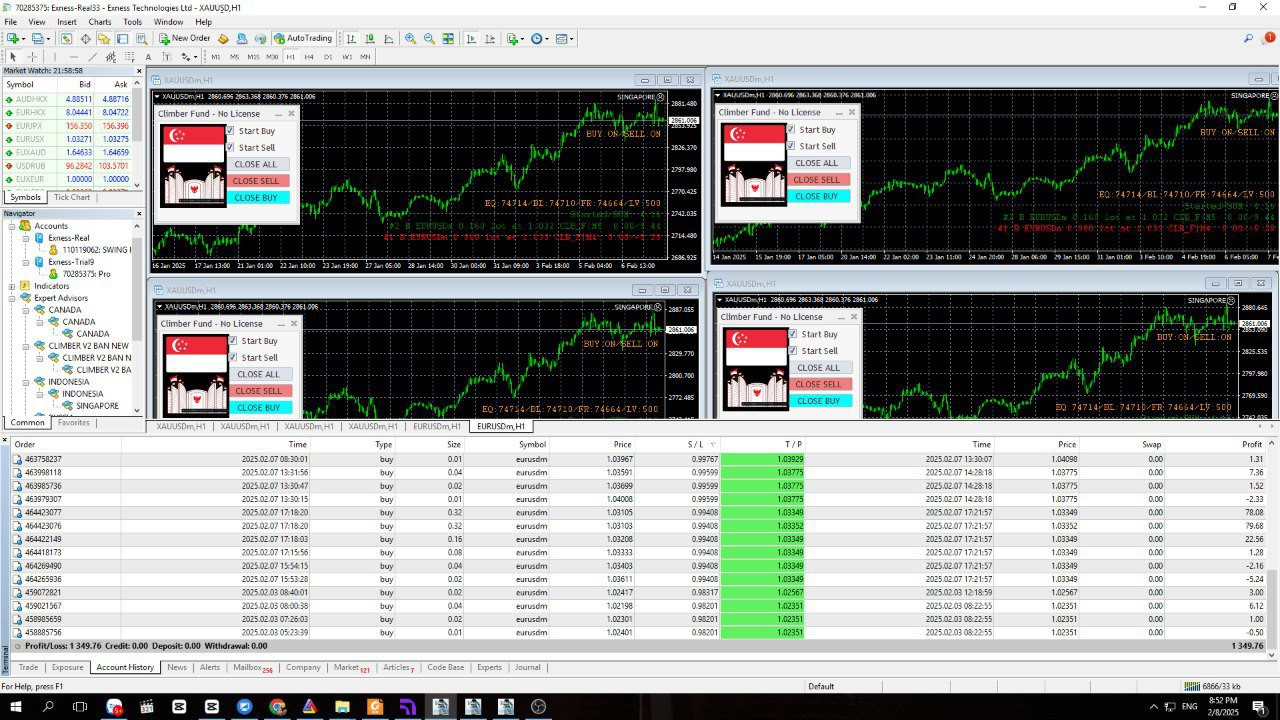This screenshot has width=1280, height=720.
Task: Uncheck Start Buy in bottom-right chart panel
Action: point(793,334)
